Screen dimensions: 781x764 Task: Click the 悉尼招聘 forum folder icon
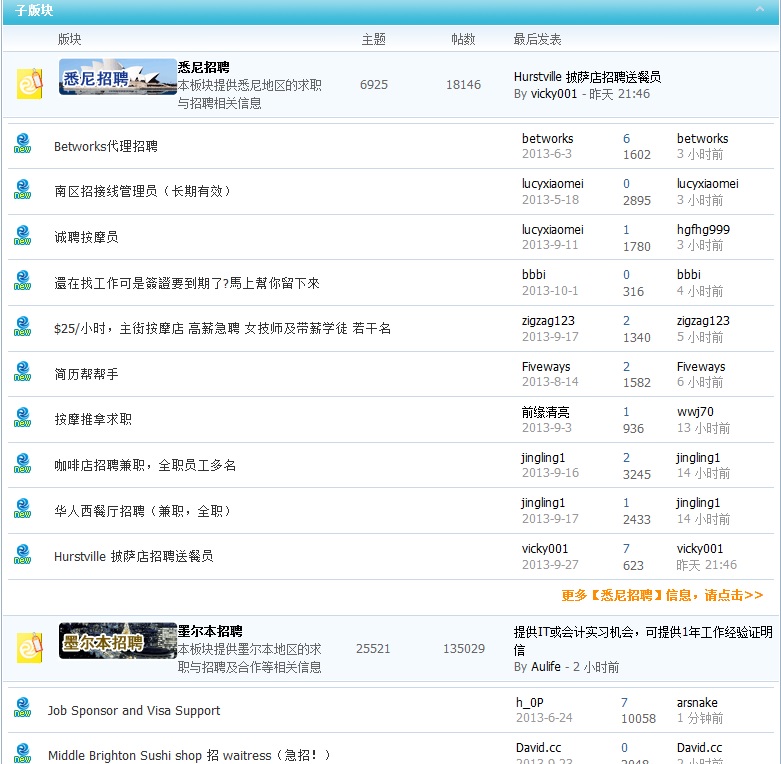pyautogui.click(x=30, y=82)
